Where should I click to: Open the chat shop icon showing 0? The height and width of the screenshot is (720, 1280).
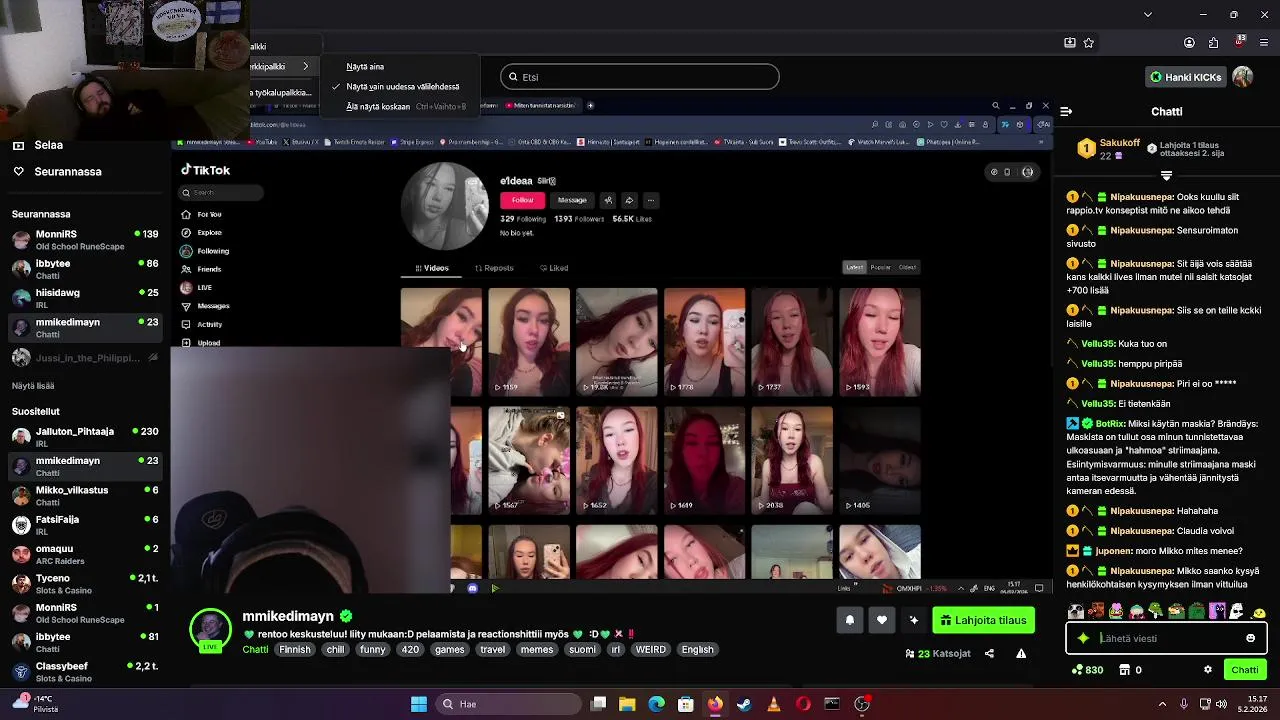point(1131,670)
